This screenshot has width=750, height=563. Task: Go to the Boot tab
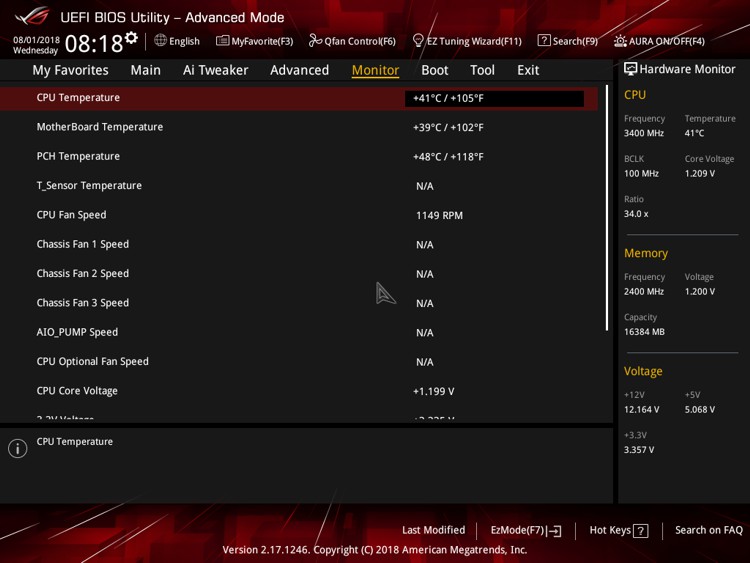pos(435,70)
